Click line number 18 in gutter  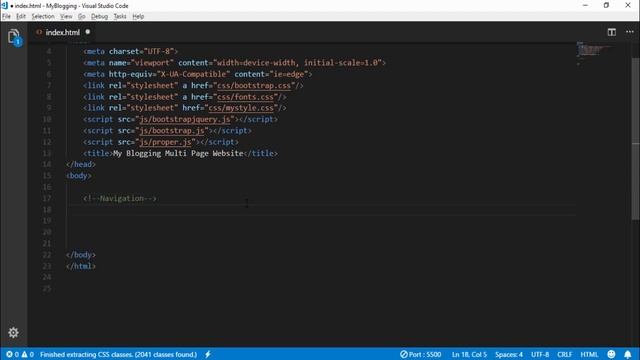tap(47, 210)
